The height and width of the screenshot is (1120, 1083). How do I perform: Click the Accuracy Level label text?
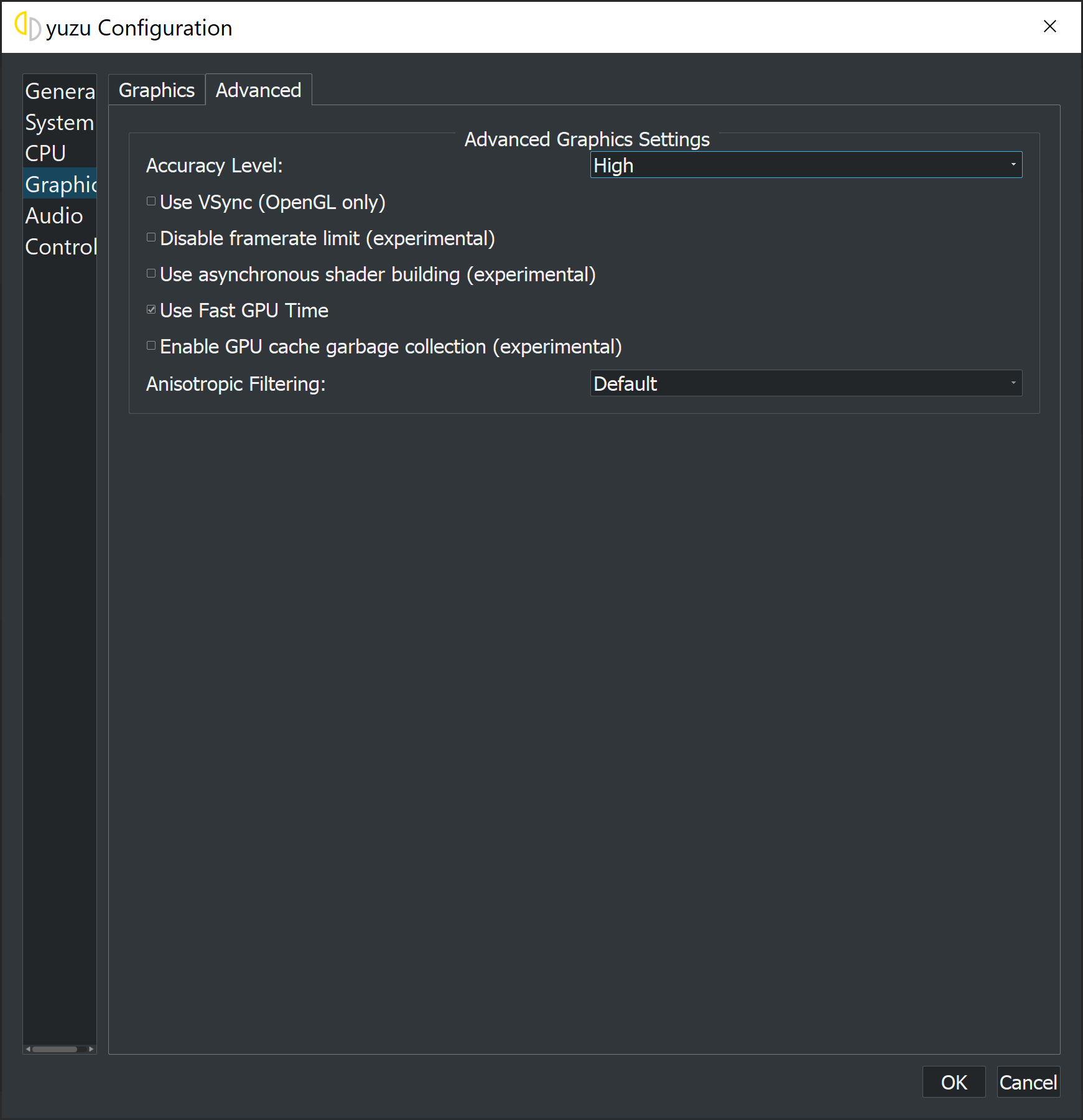(215, 166)
